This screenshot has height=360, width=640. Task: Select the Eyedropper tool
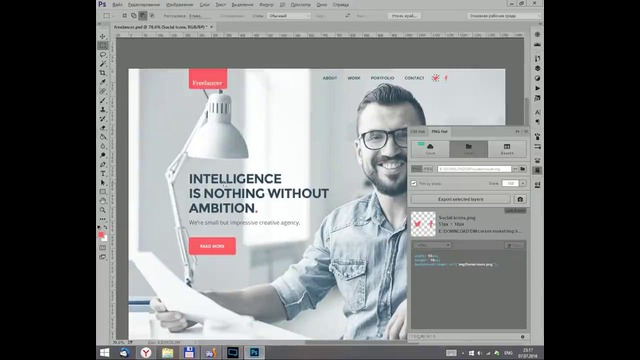click(103, 82)
